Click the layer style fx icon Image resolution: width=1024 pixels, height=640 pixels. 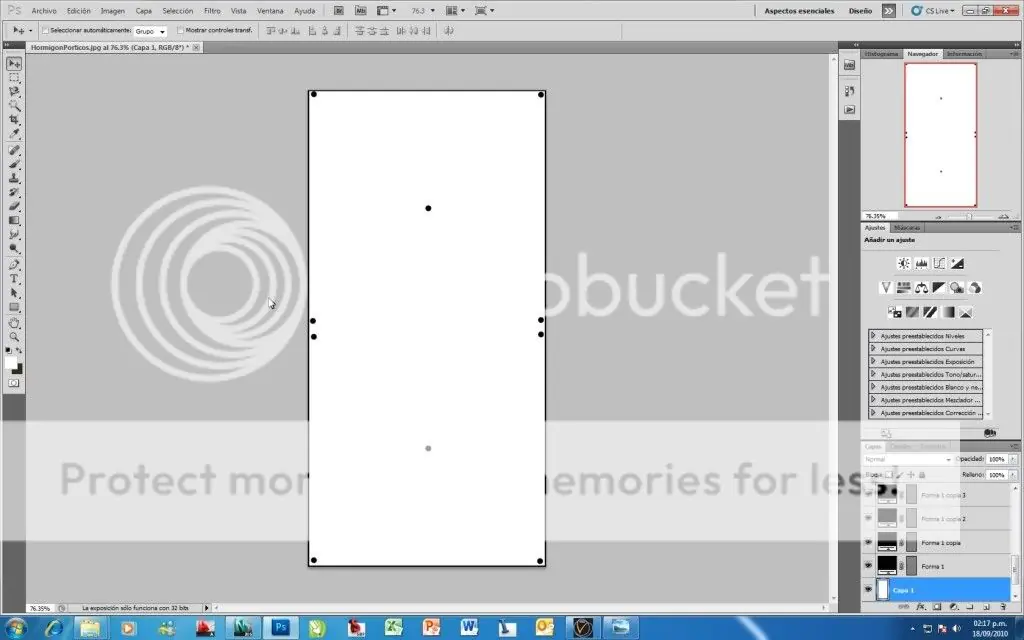921,607
